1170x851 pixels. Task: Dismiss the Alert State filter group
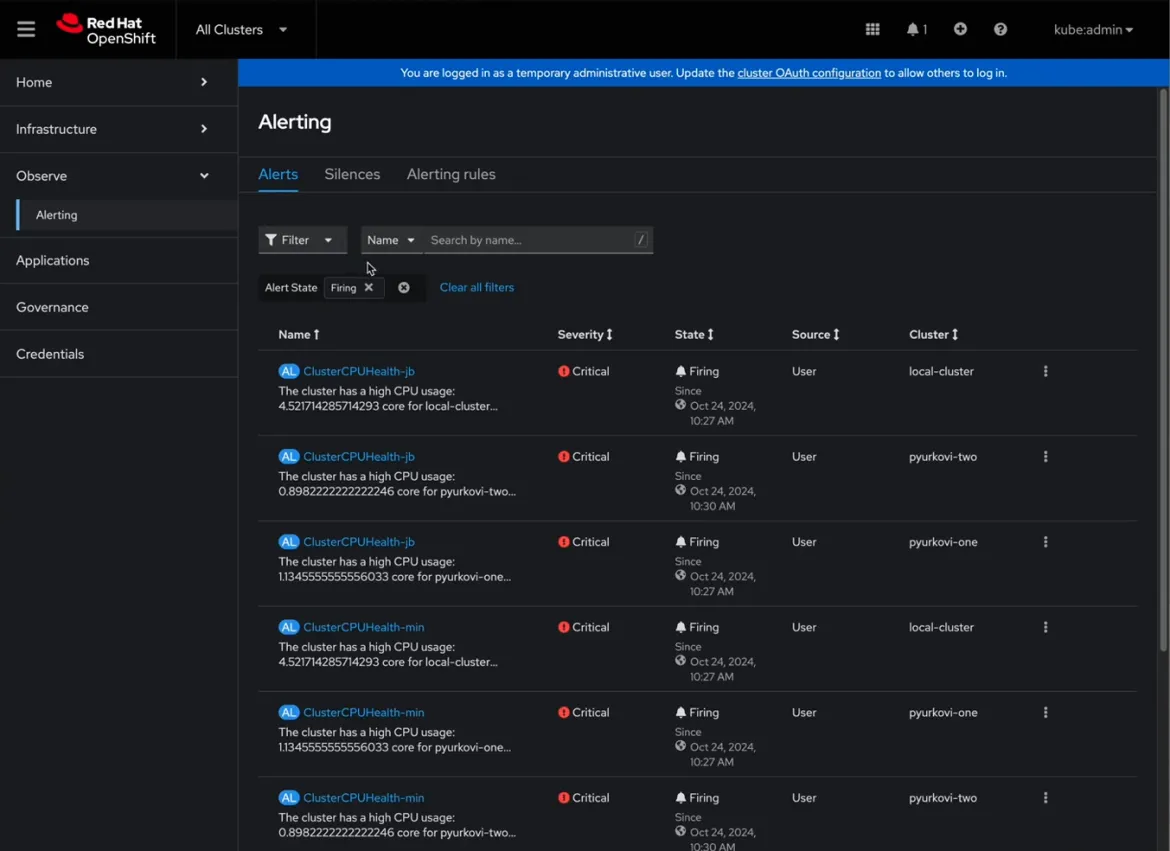pos(404,287)
